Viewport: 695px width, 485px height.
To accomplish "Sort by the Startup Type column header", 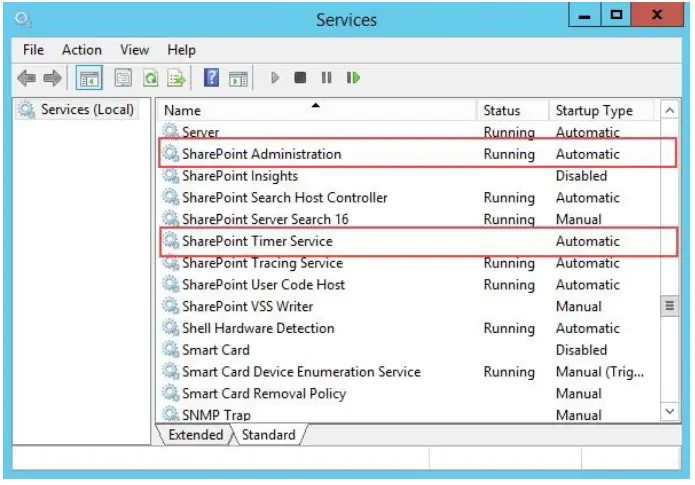I will tap(593, 111).
